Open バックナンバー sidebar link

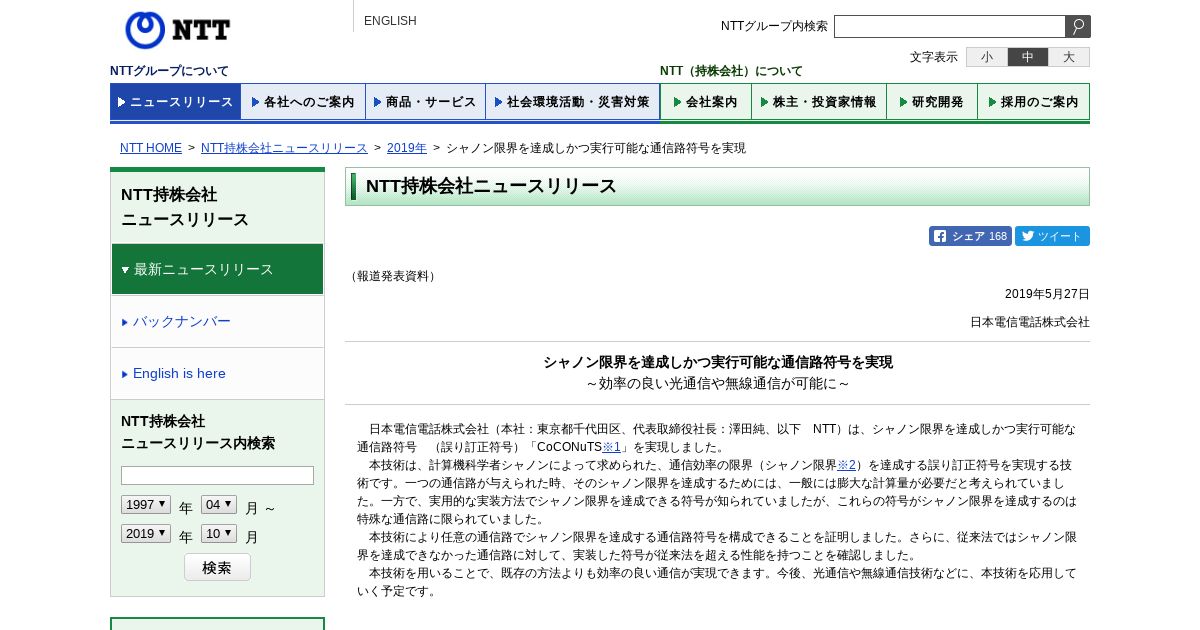tap(181, 321)
